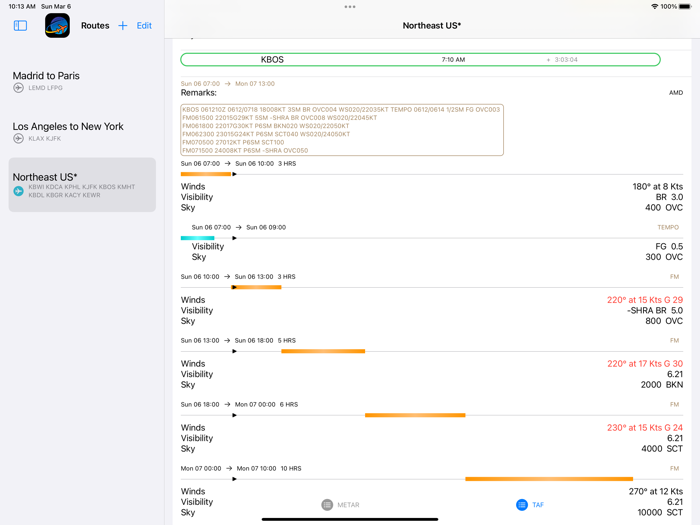
Task: Open the three-dot multitasking menu
Action: click(350, 7)
